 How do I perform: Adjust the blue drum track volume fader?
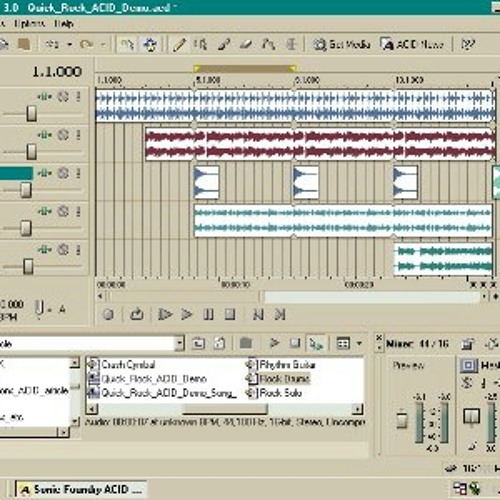click(x=31, y=114)
